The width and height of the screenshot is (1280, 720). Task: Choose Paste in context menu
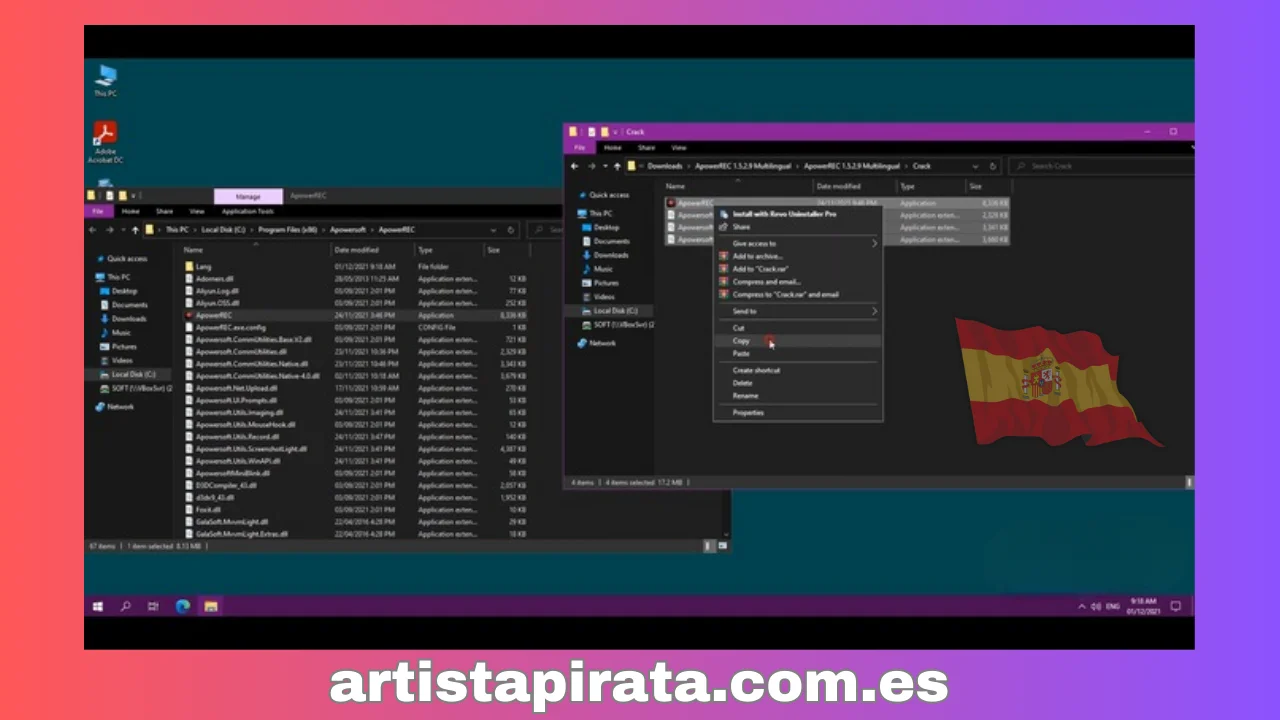(798, 353)
